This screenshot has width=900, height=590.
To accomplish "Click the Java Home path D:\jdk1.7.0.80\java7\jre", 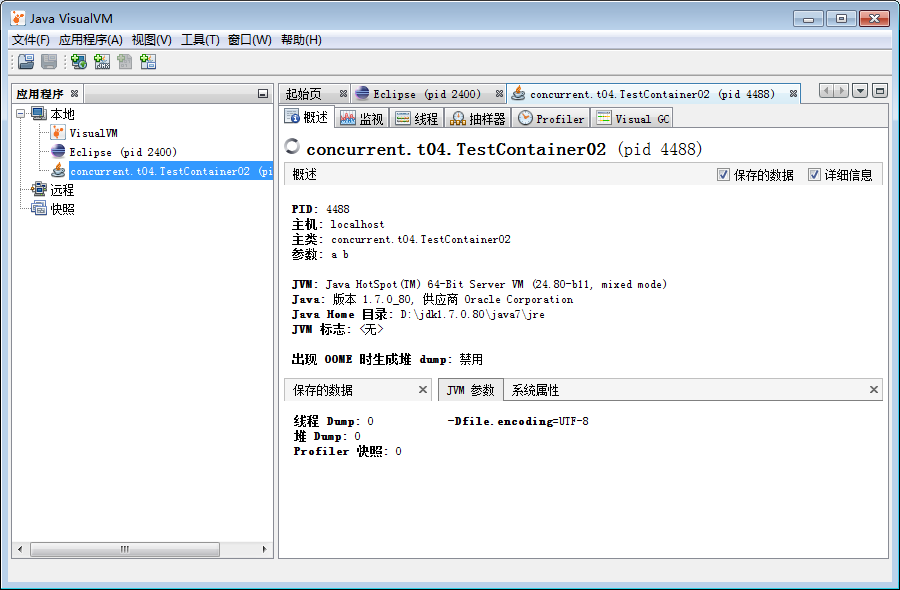I will click(472, 315).
